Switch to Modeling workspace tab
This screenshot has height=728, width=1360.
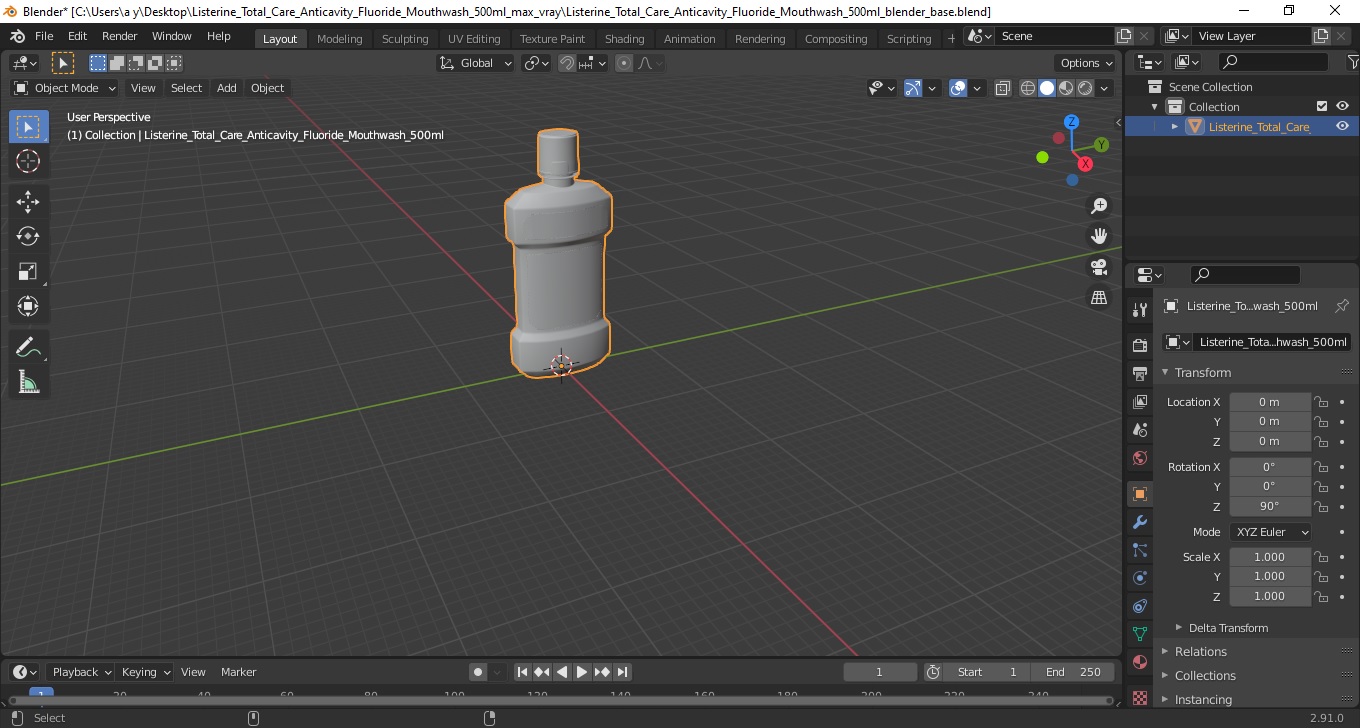(x=339, y=38)
